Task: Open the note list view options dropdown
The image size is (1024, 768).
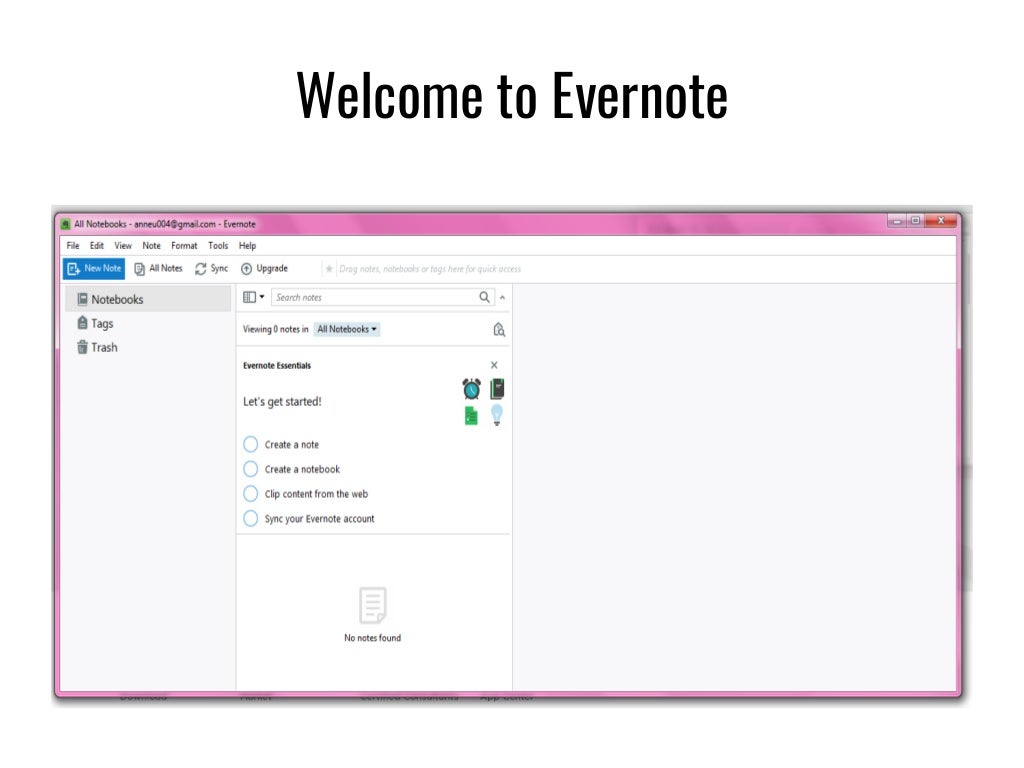Action: click(253, 297)
